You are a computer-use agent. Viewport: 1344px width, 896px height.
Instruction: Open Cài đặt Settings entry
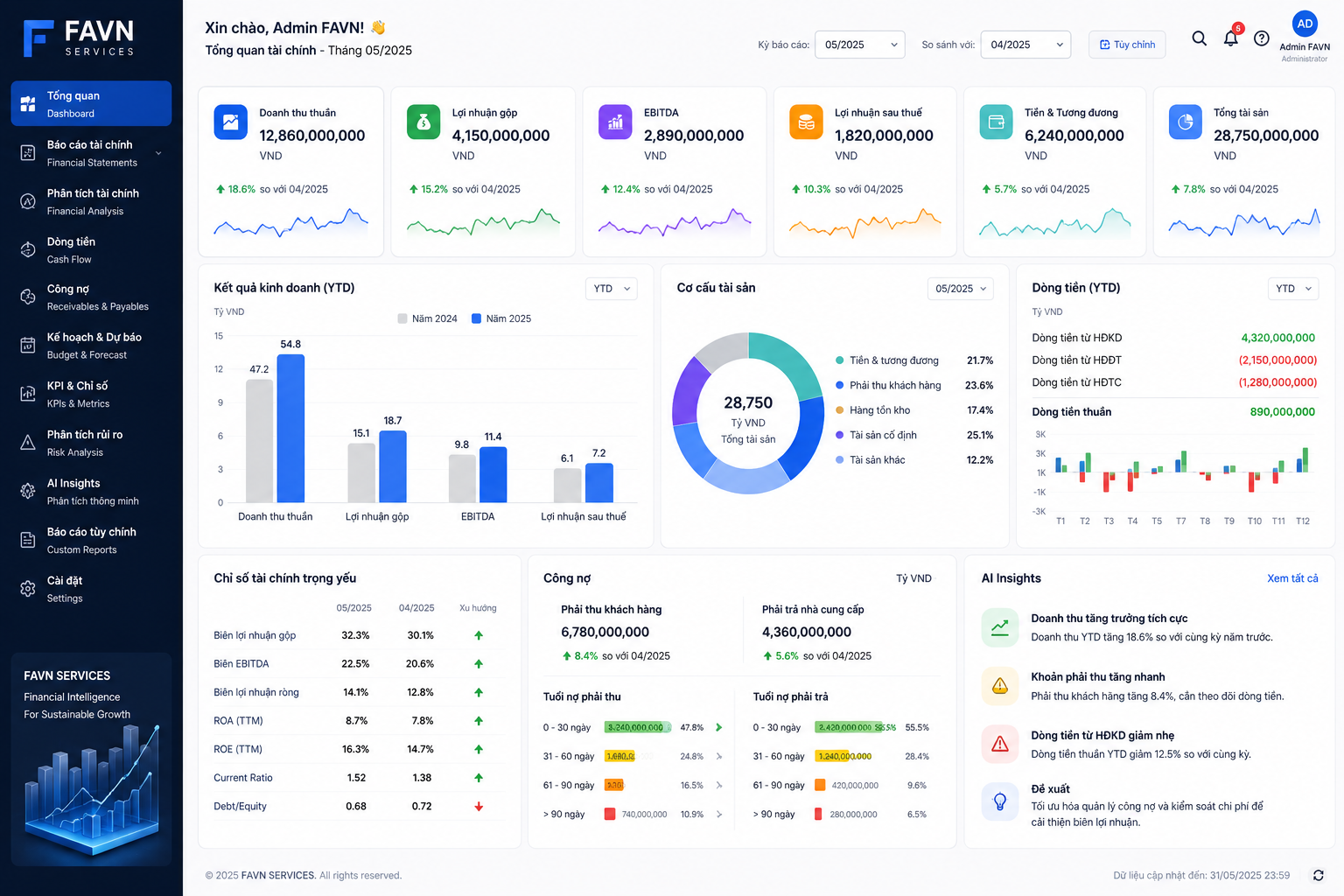pyautogui.click(x=91, y=589)
